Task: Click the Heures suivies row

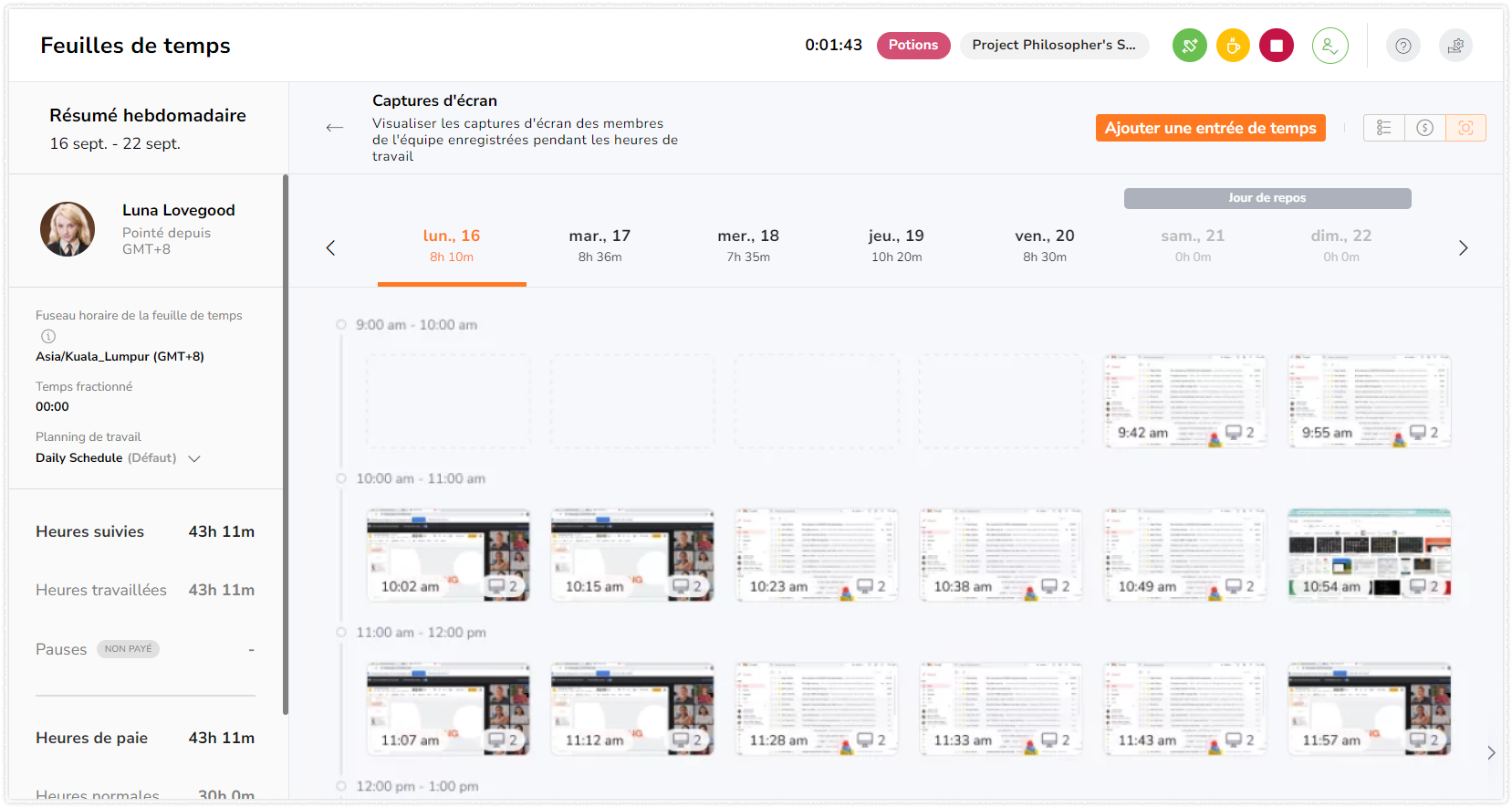Action: (145, 531)
